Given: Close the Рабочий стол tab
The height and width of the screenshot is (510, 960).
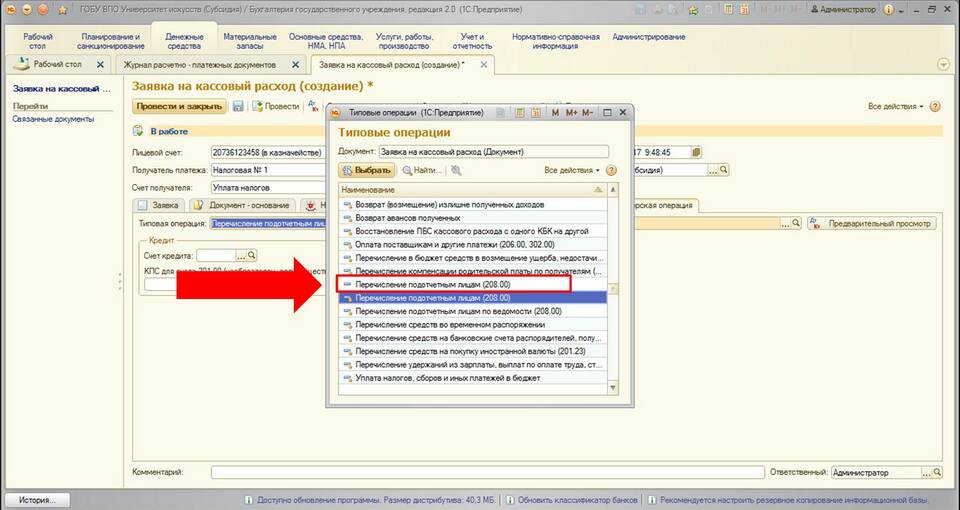Looking at the screenshot, I should tap(100, 64).
